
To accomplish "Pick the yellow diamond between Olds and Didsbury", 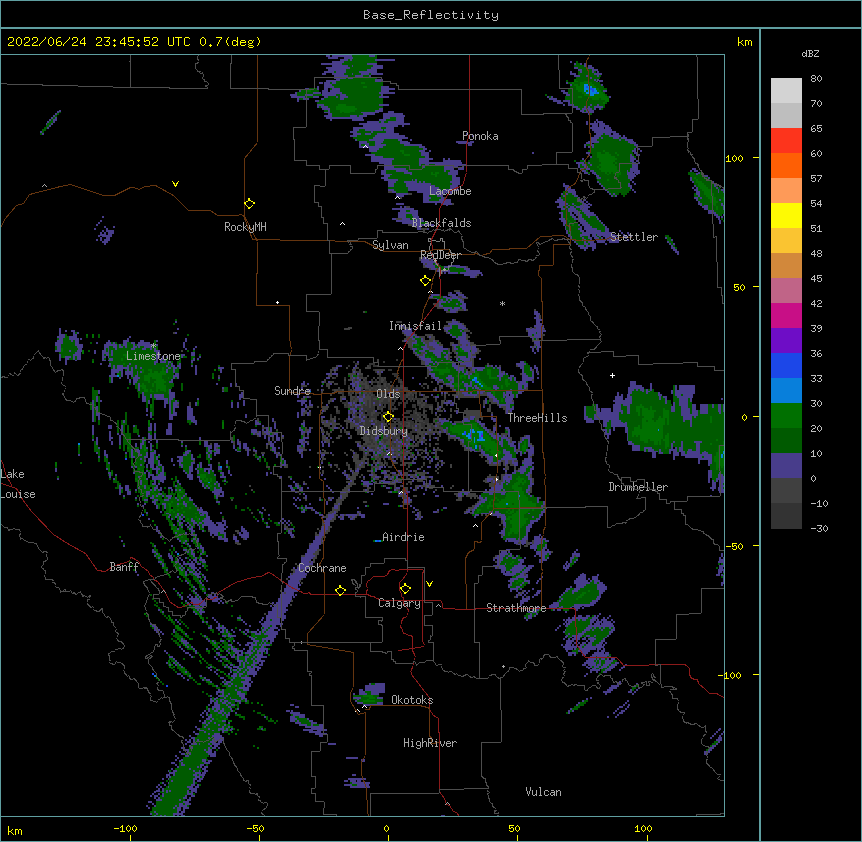I will (x=388, y=416).
